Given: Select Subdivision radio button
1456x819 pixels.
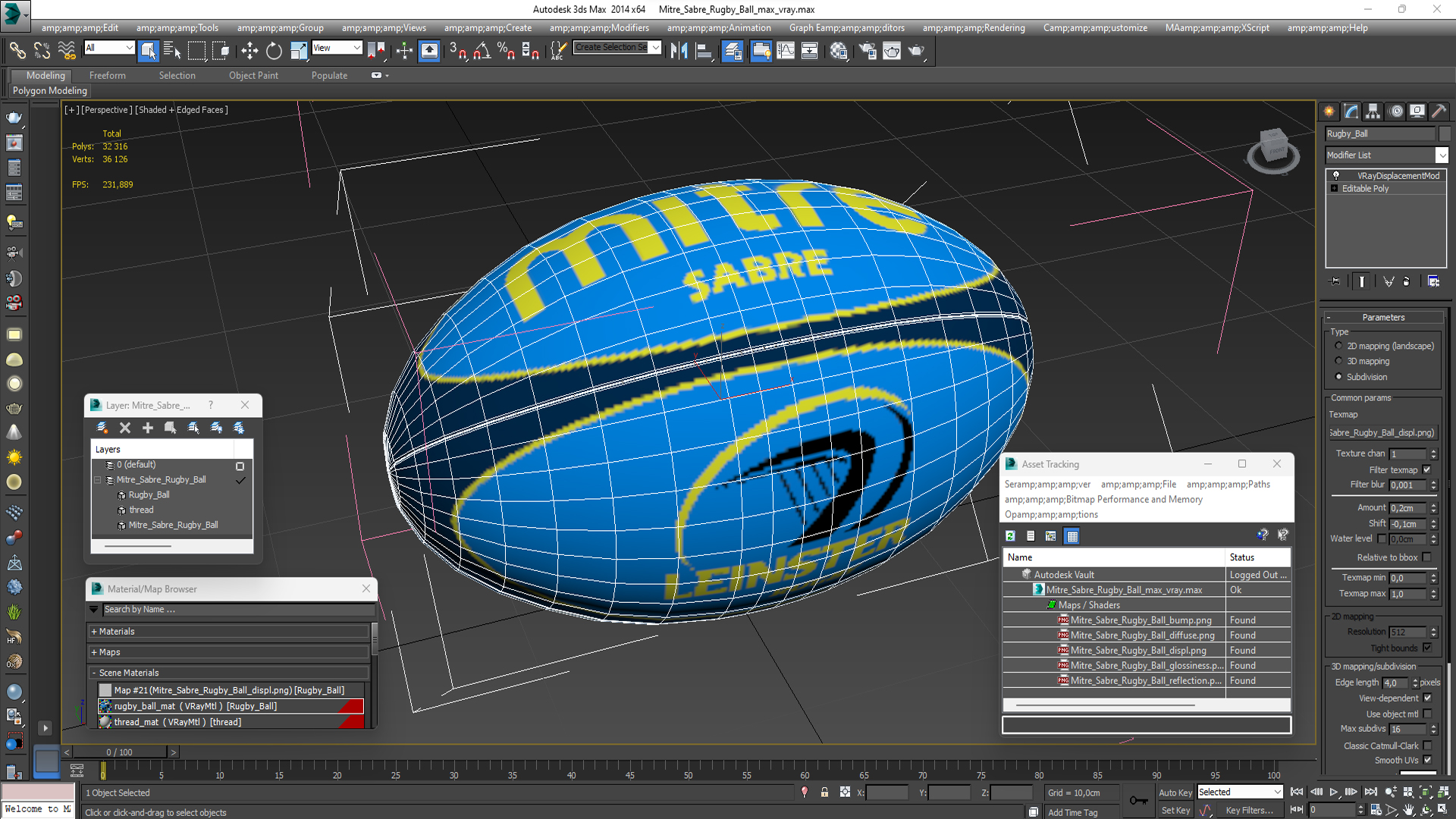Looking at the screenshot, I should coord(1338,377).
